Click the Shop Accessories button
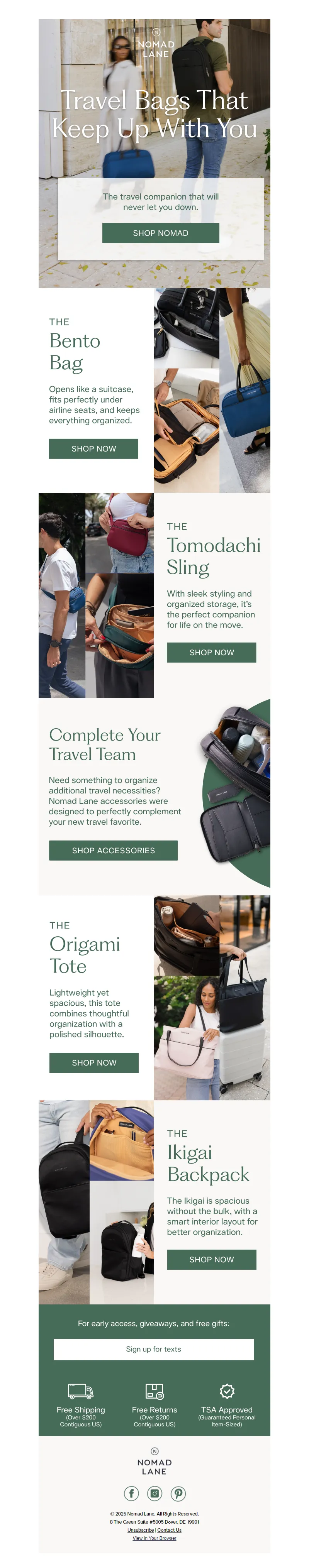 (113, 850)
